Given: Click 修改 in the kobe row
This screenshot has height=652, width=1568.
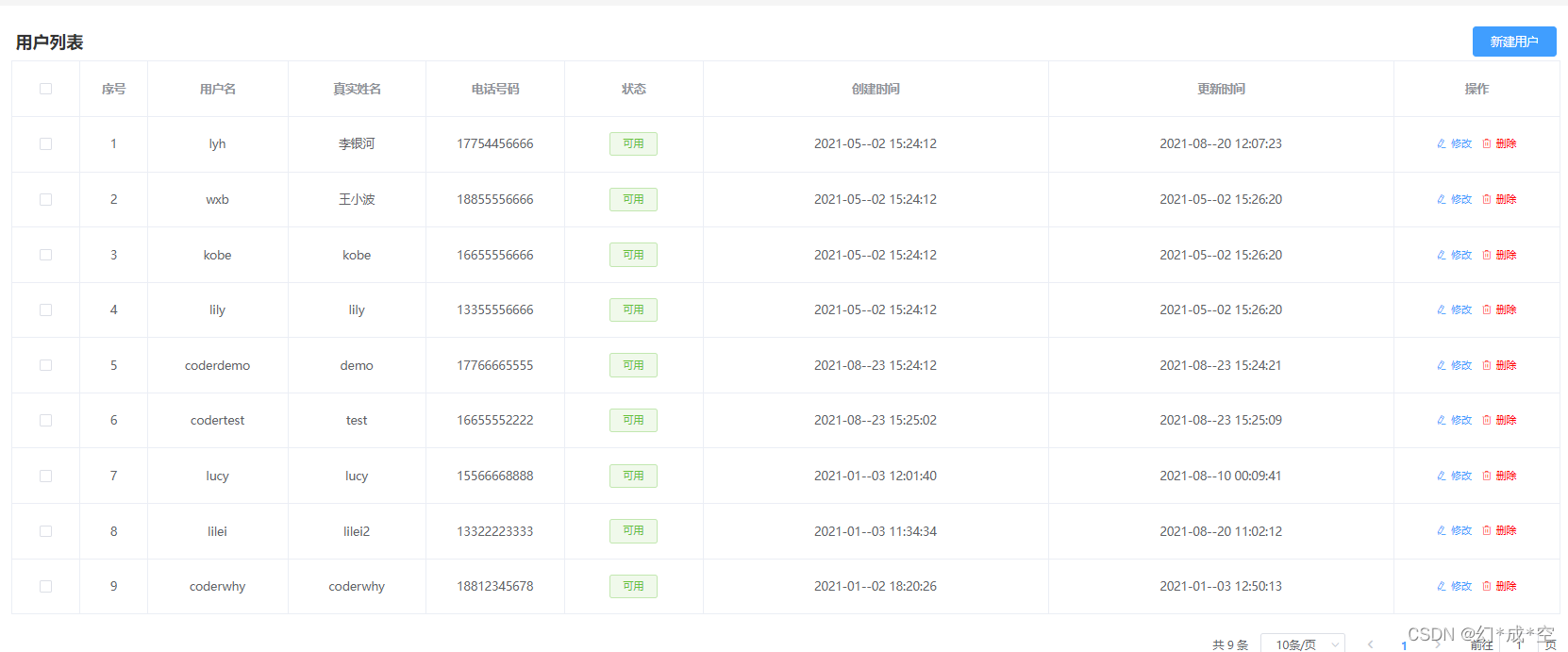Looking at the screenshot, I should point(1454,255).
